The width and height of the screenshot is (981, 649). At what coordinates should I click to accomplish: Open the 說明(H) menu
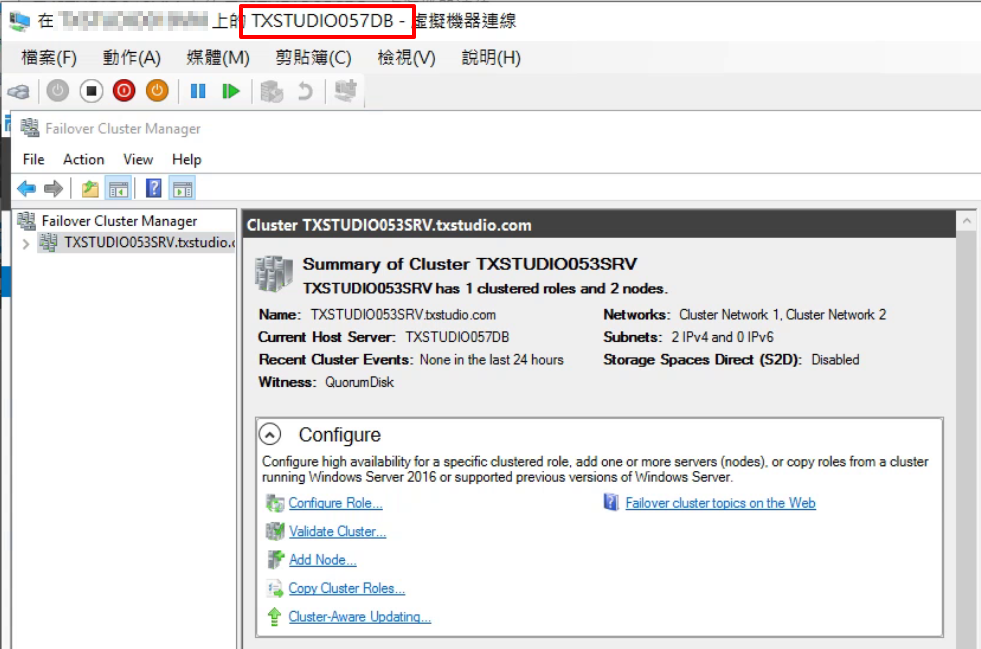[490, 58]
